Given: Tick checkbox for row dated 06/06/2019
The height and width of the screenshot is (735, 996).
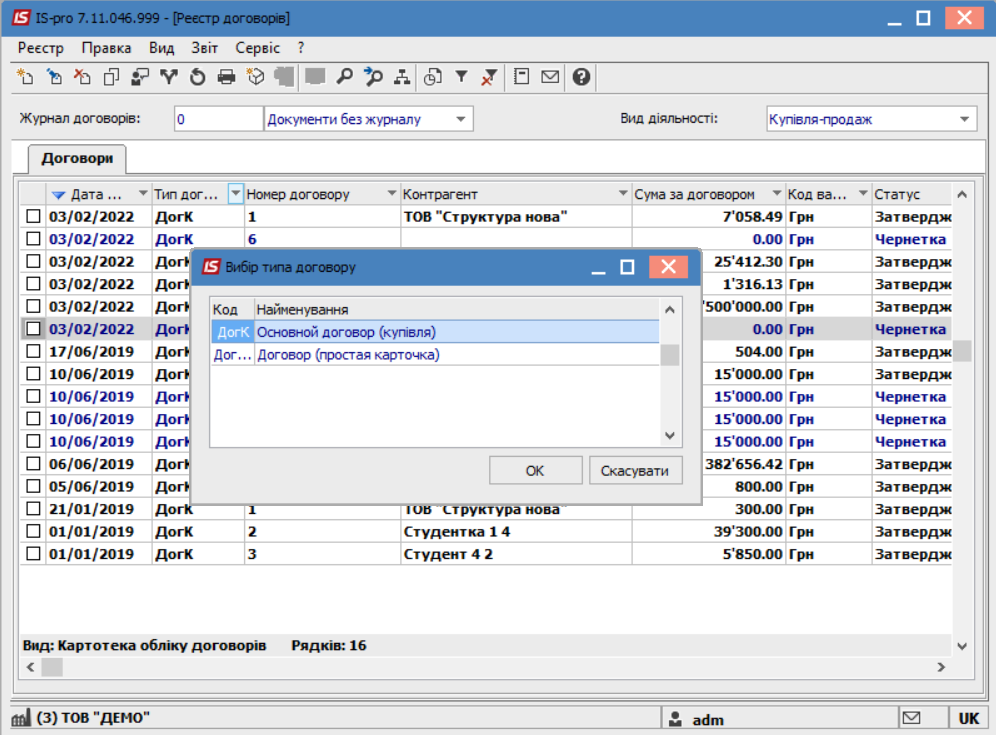Looking at the screenshot, I should tap(34, 464).
